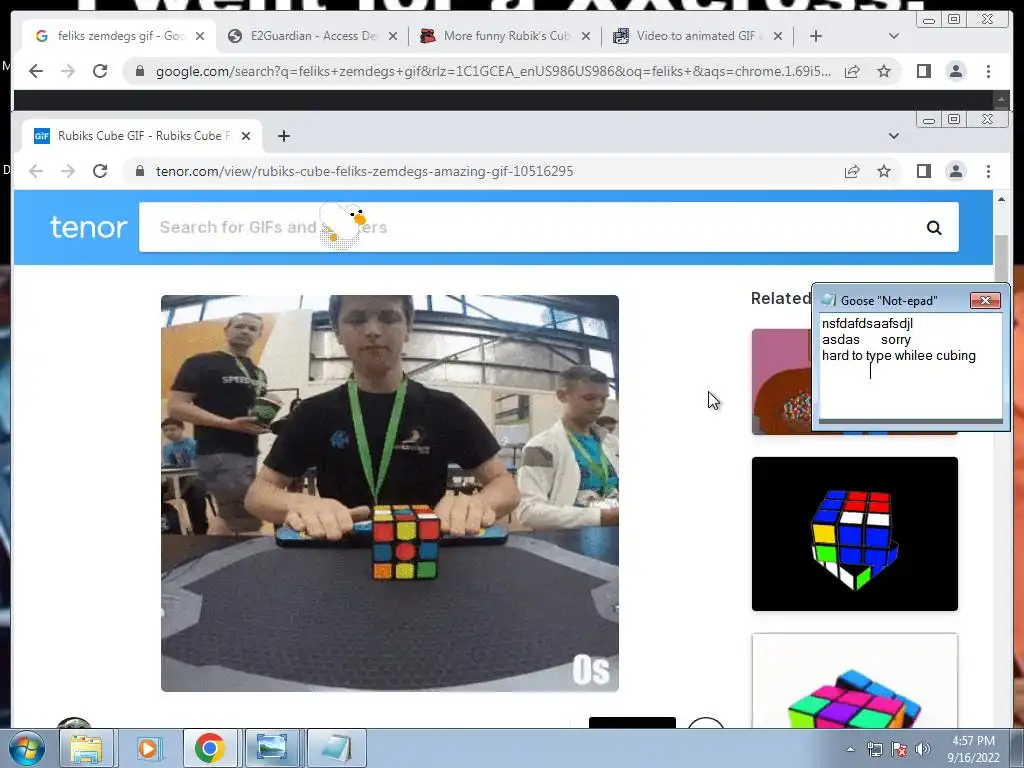Click the Feliks Zemdegs cube GIF
The image size is (1024, 768).
[390, 493]
